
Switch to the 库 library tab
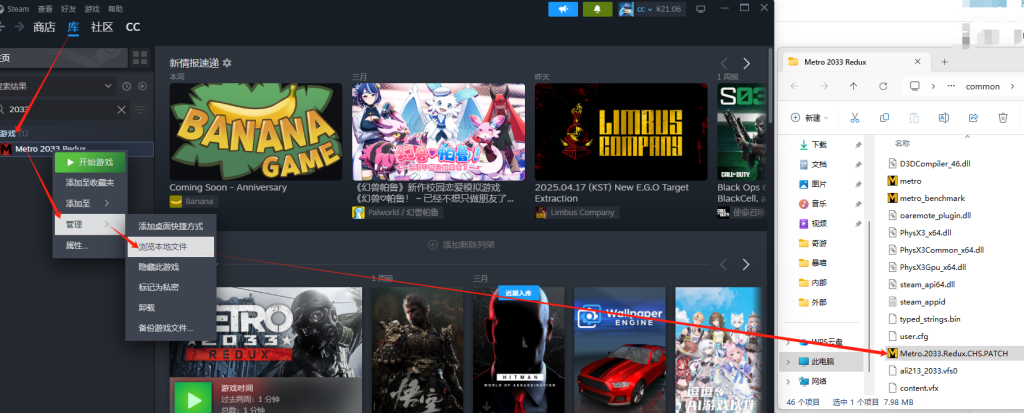click(x=73, y=27)
